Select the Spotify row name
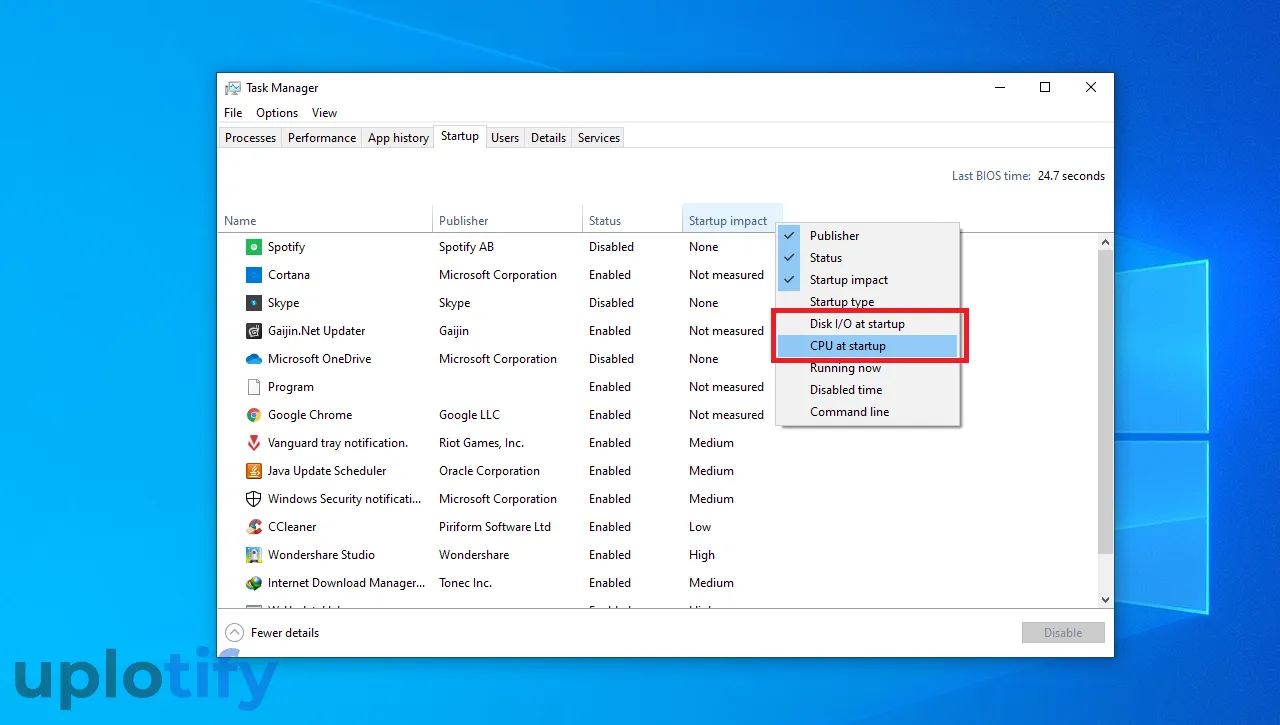The image size is (1280, 725). coord(286,247)
